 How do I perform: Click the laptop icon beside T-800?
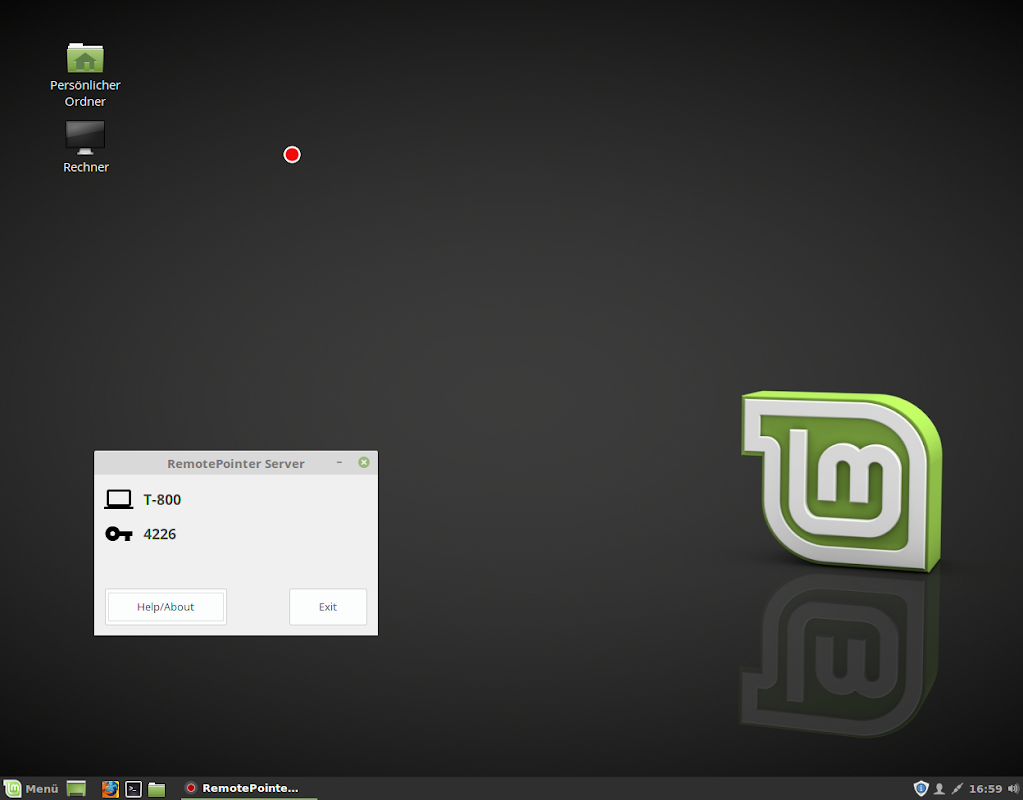pyautogui.click(x=119, y=500)
